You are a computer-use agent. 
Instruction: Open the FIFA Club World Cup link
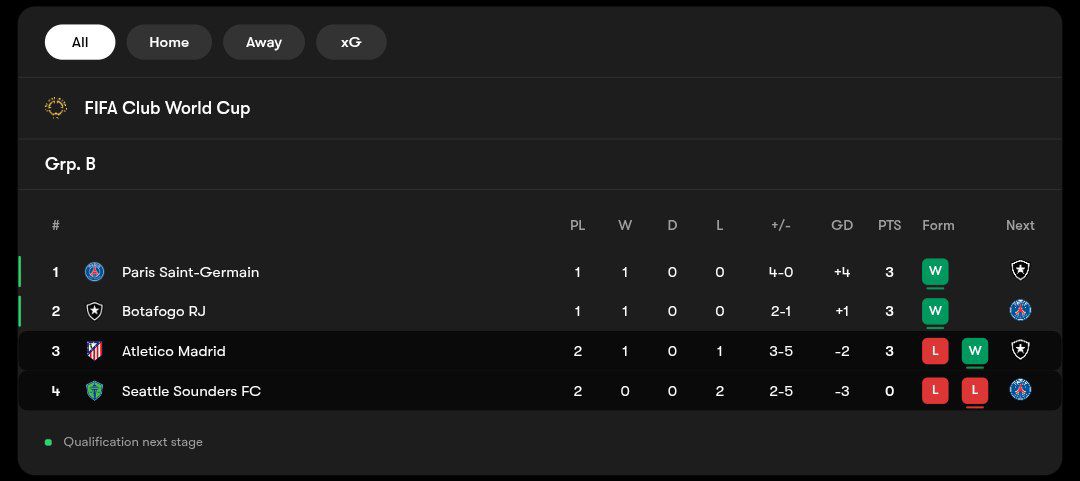point(167,108)
